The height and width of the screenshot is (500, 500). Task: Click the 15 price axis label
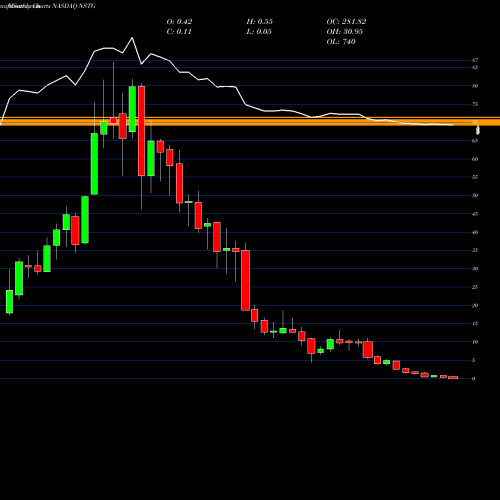(x=475, y=324)
